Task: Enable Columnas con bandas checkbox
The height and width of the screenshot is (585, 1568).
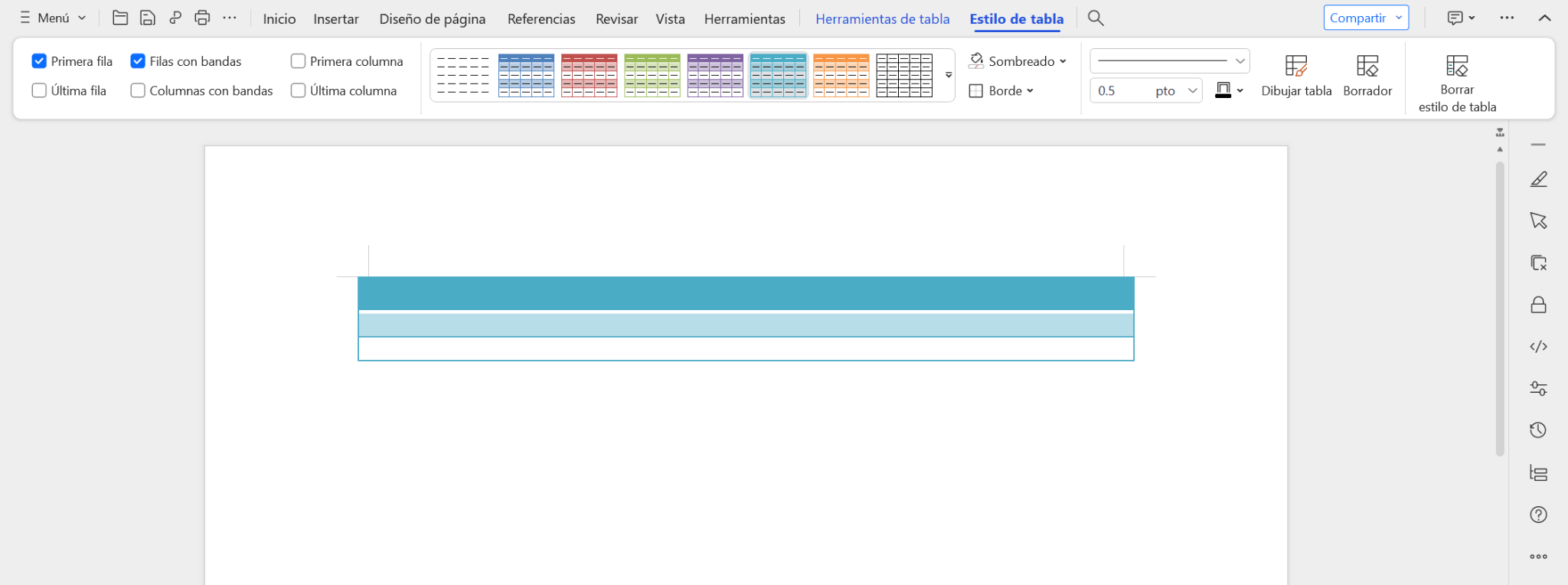Action: pyautogui.click(x=138, y=90)
